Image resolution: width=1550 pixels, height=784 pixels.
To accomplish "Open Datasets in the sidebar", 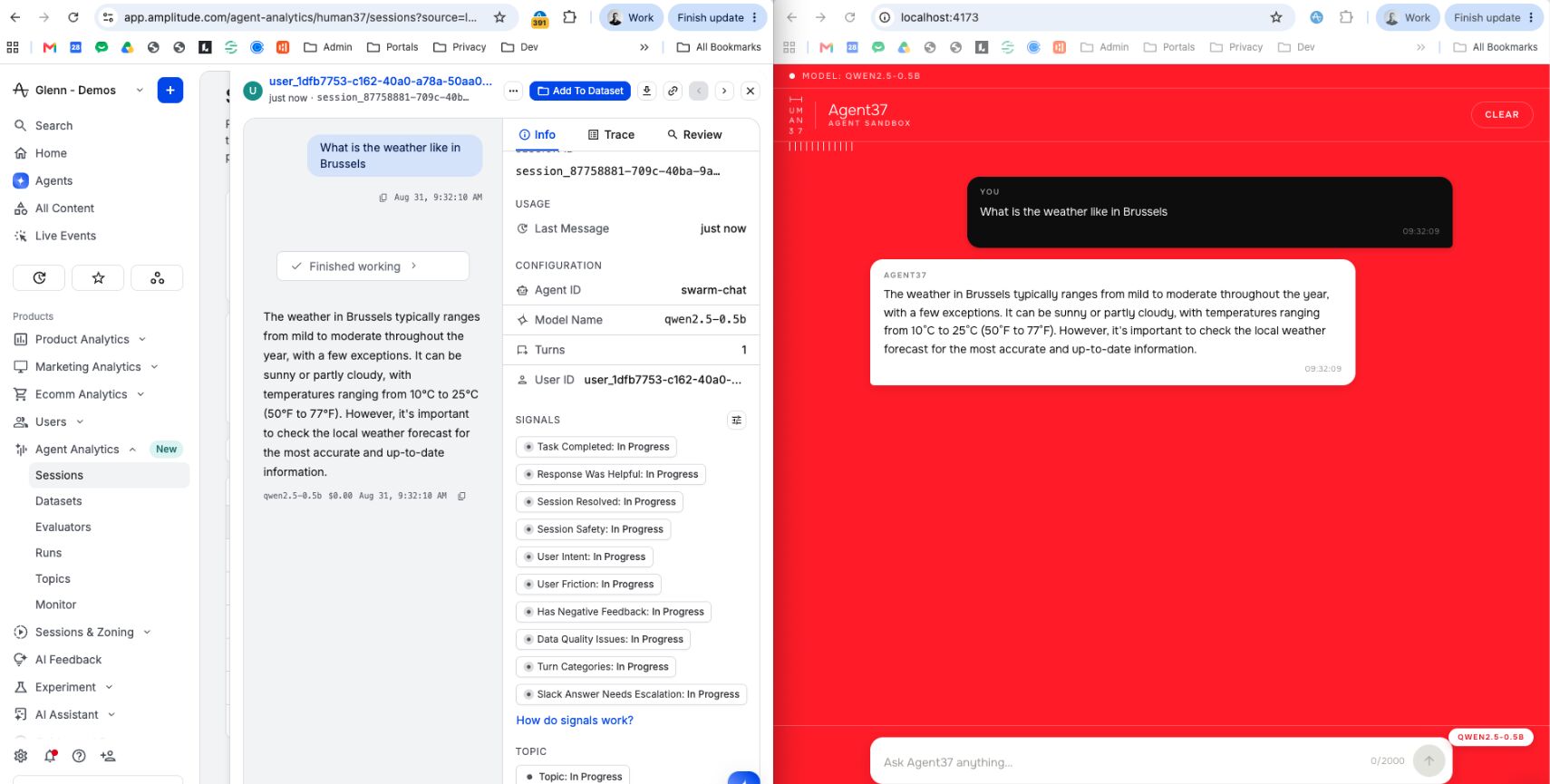I will point(58,501).
